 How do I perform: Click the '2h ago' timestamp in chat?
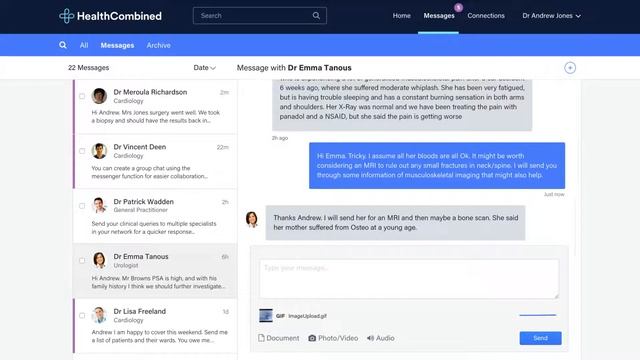tap(280, 138)
